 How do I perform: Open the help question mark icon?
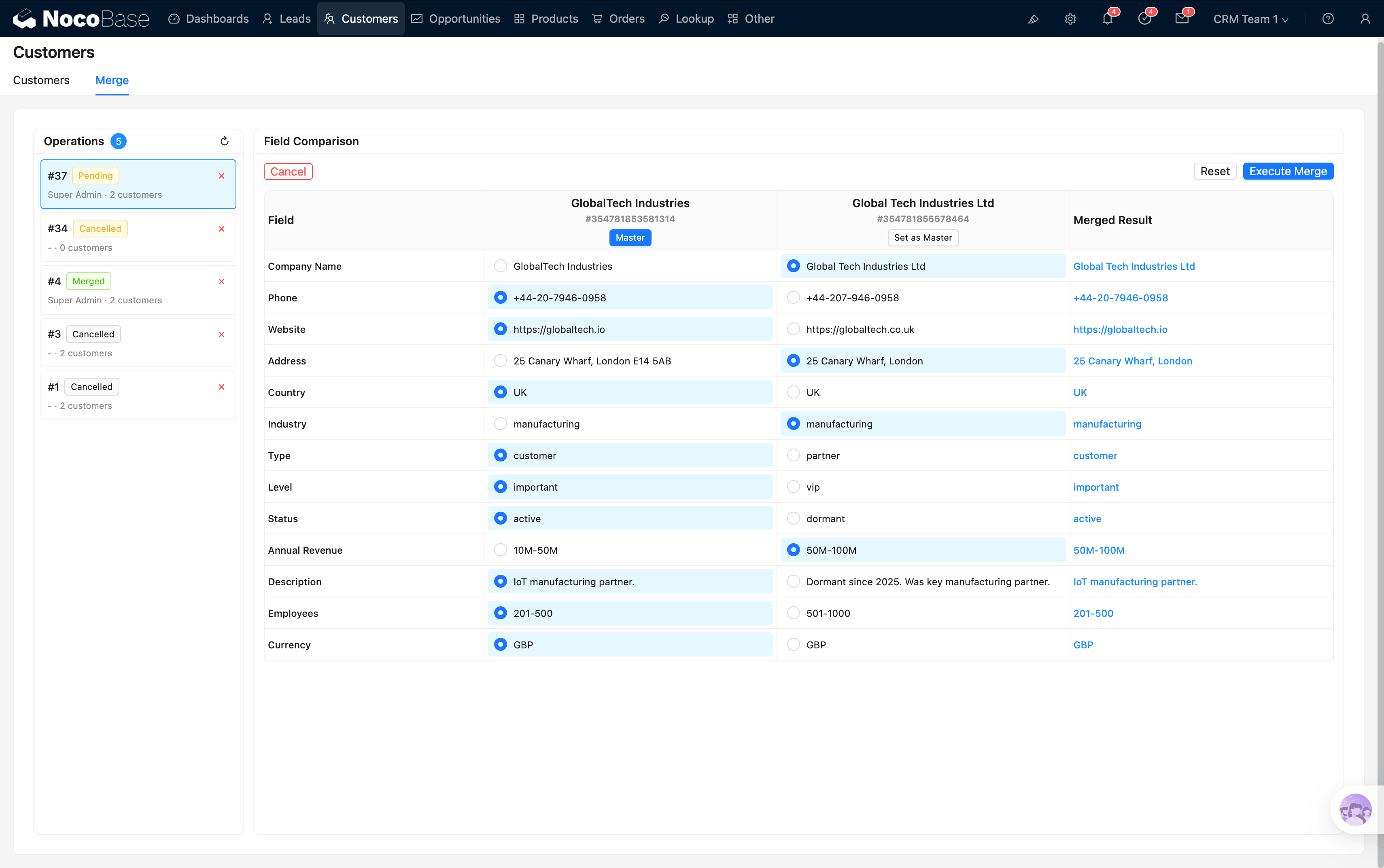pyautogui.click(x=1328, y=19)
